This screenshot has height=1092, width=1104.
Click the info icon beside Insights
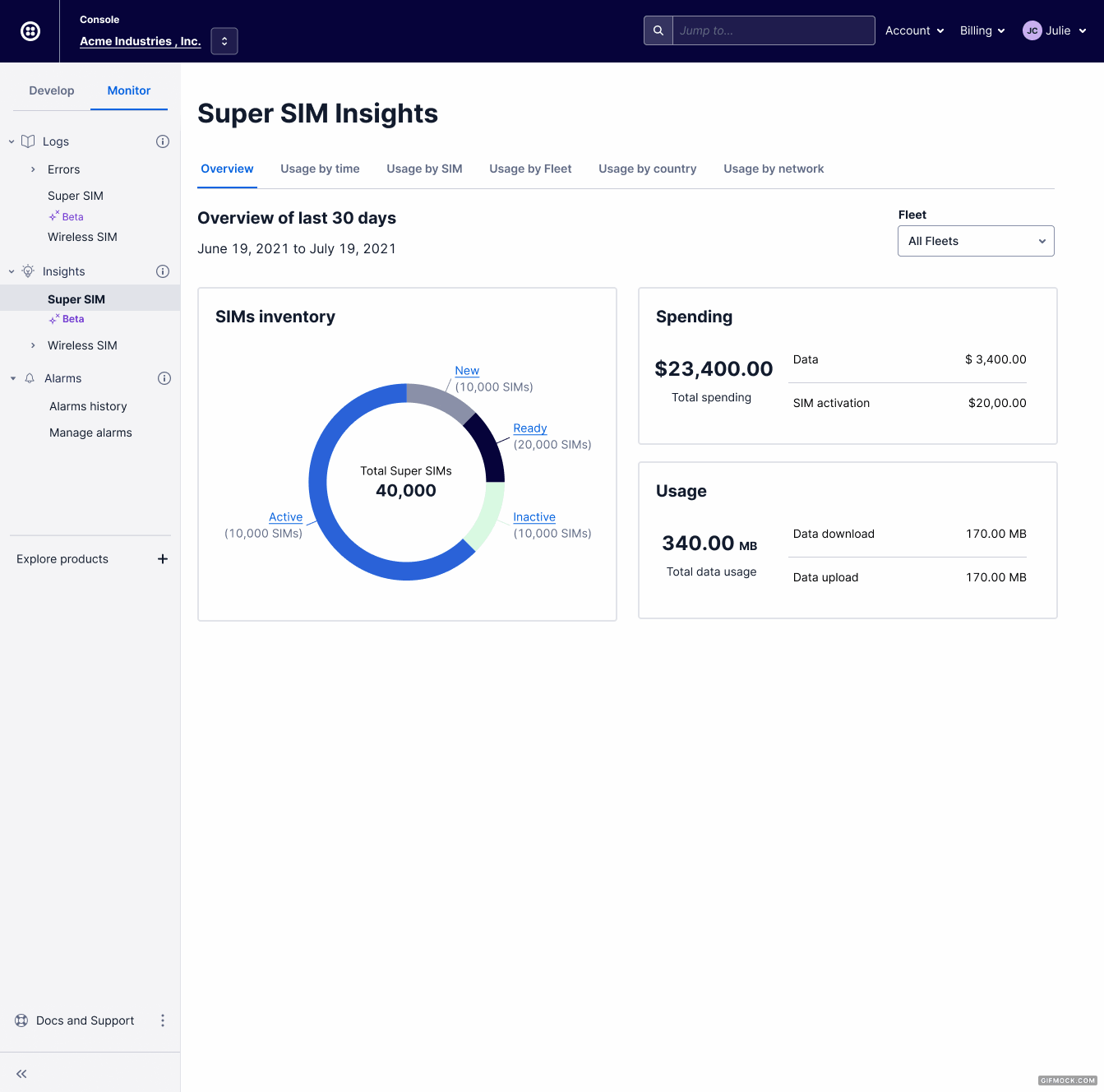pos(163,271)
